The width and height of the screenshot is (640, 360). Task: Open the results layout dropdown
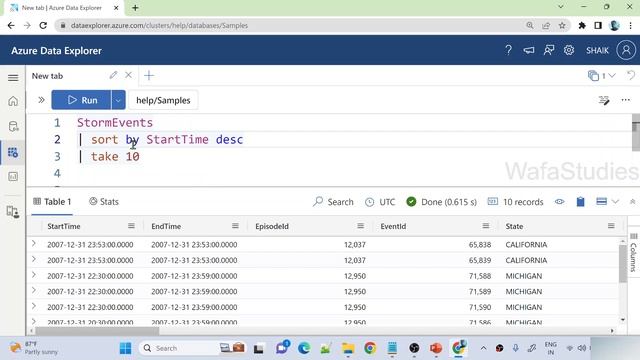[x=607, y=202]
